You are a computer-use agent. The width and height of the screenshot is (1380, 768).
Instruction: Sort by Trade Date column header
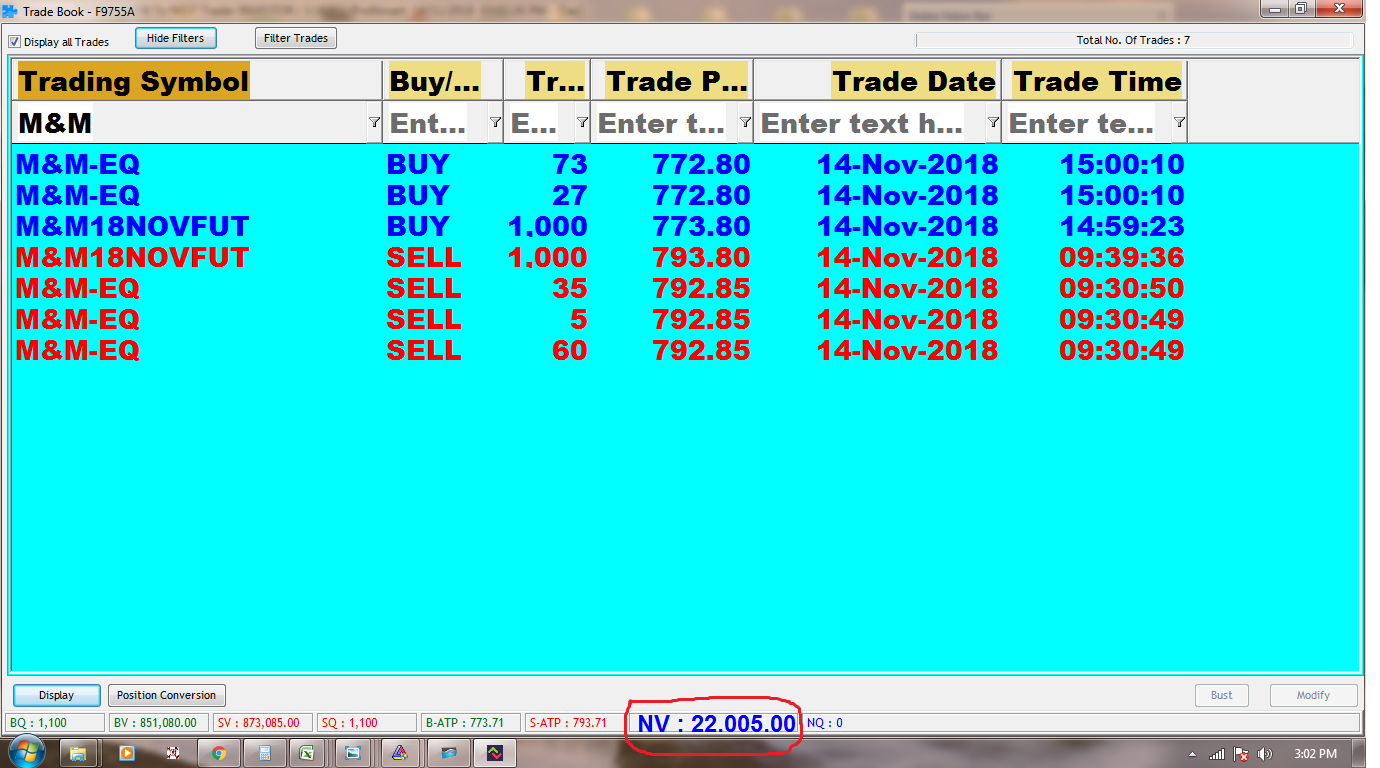[877, 80]
